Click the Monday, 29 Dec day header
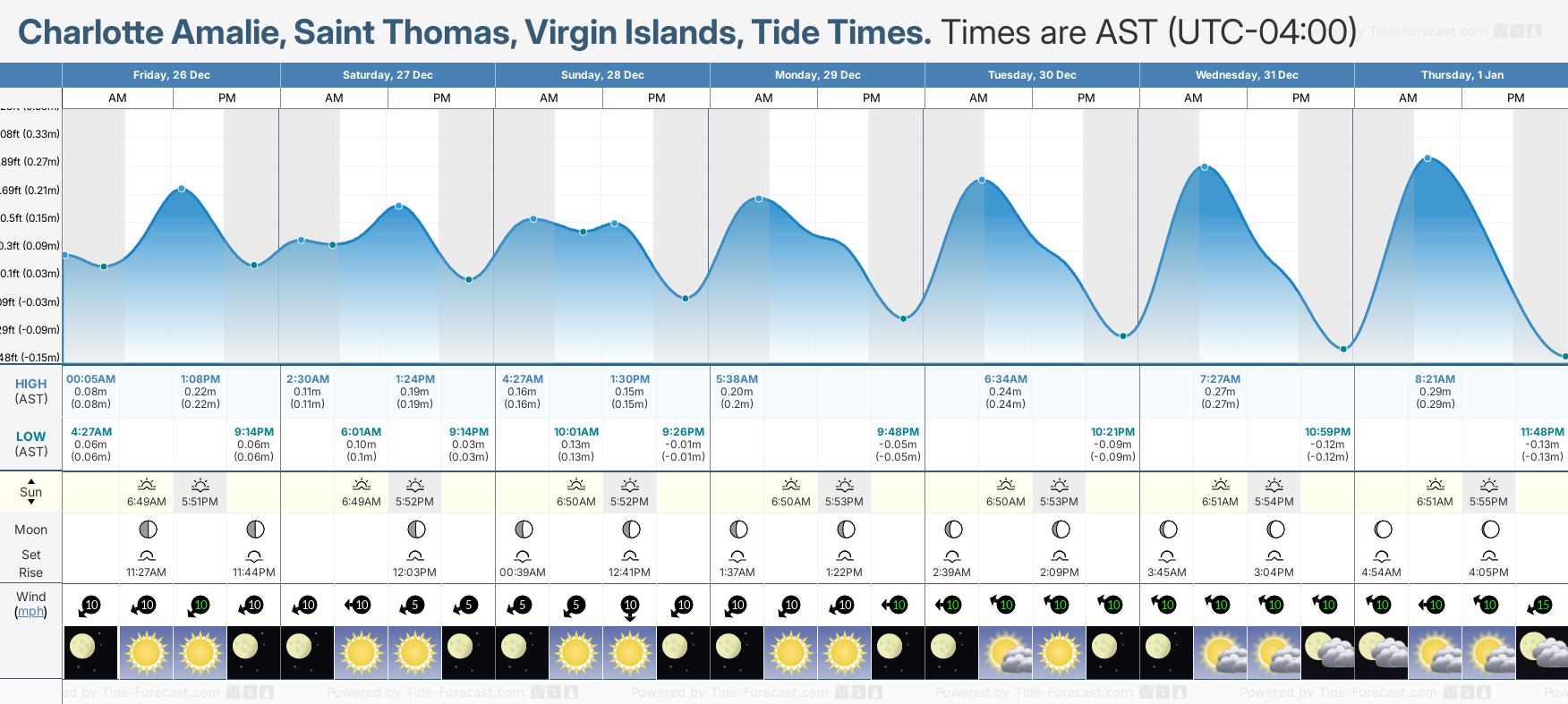The image size is (1568, 704). pos(817,75)
